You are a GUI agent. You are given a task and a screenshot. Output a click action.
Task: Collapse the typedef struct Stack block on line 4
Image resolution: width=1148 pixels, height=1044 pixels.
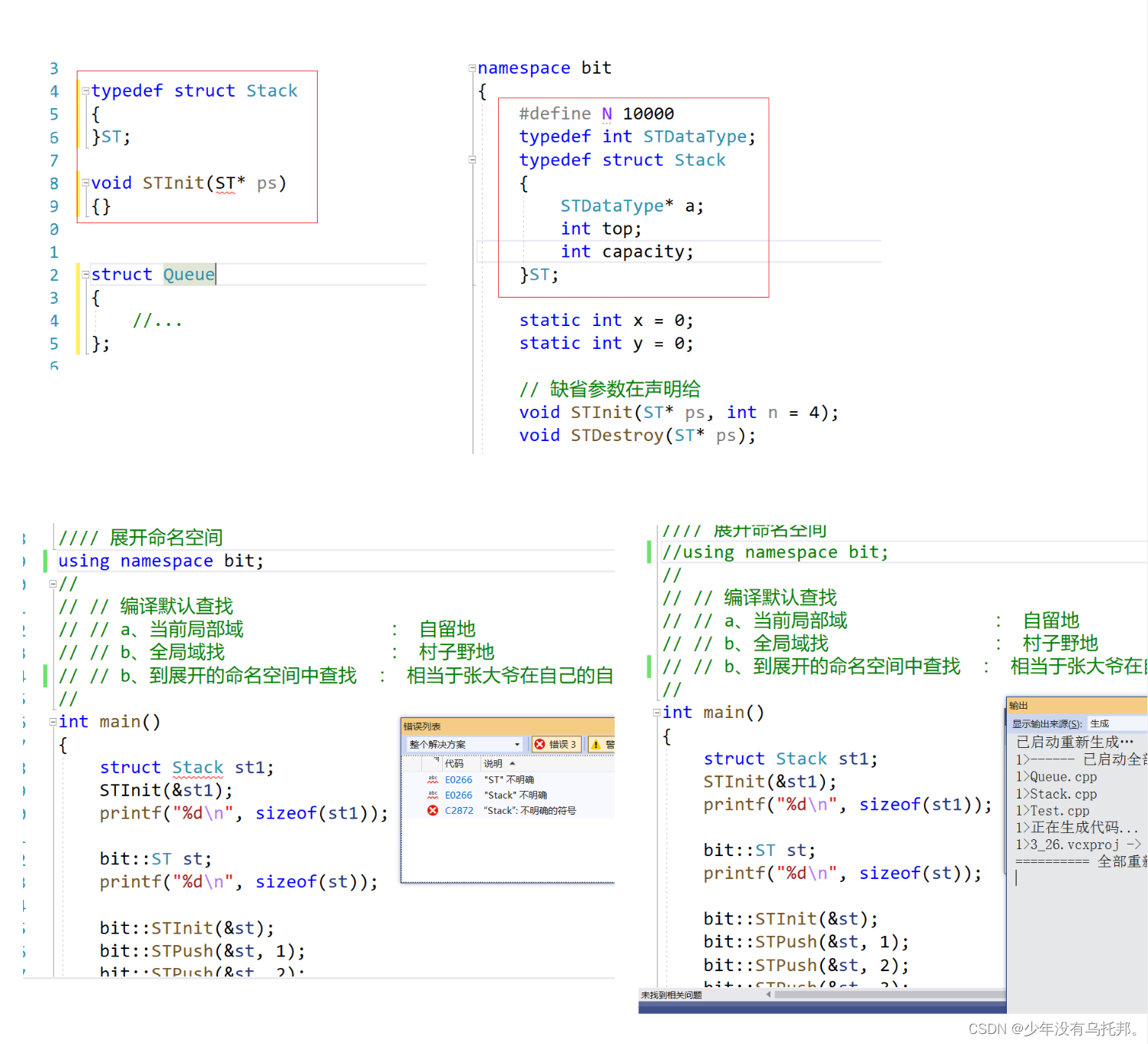(85, 91)
